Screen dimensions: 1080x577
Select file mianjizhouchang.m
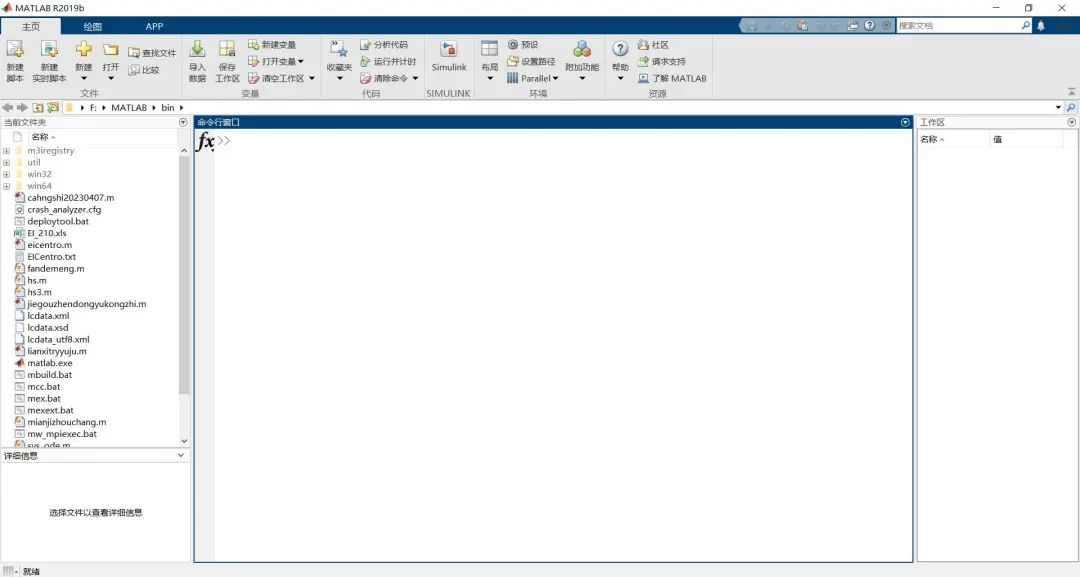[66, 422]
